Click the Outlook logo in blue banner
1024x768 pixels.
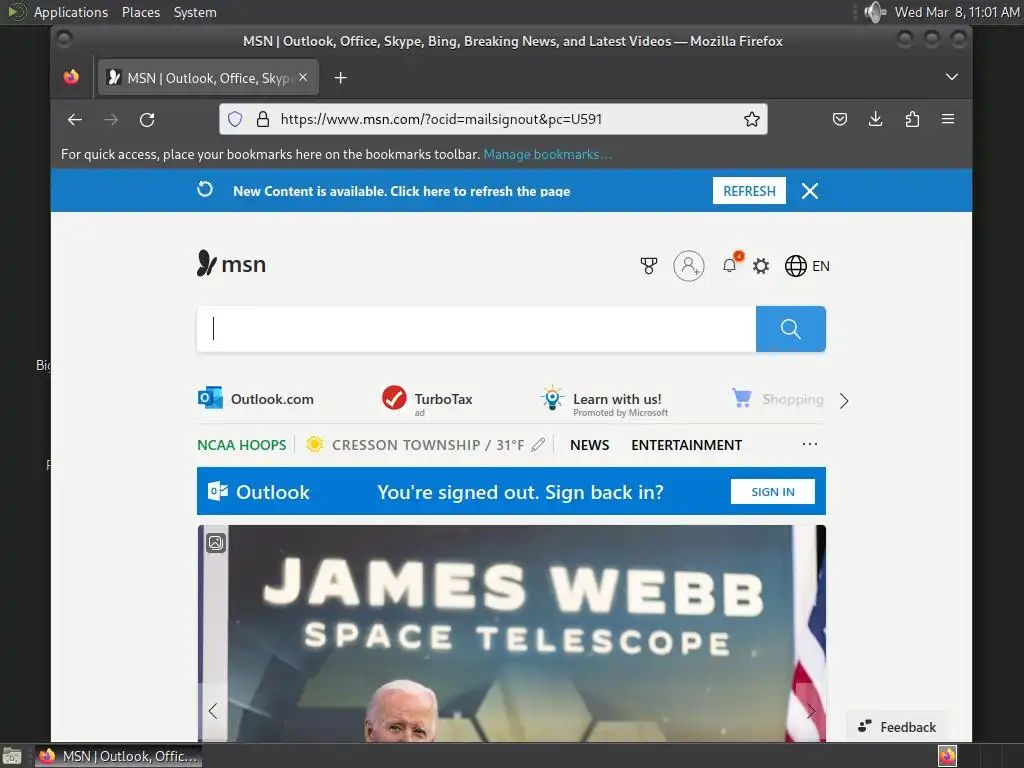(x=259, y=492)
